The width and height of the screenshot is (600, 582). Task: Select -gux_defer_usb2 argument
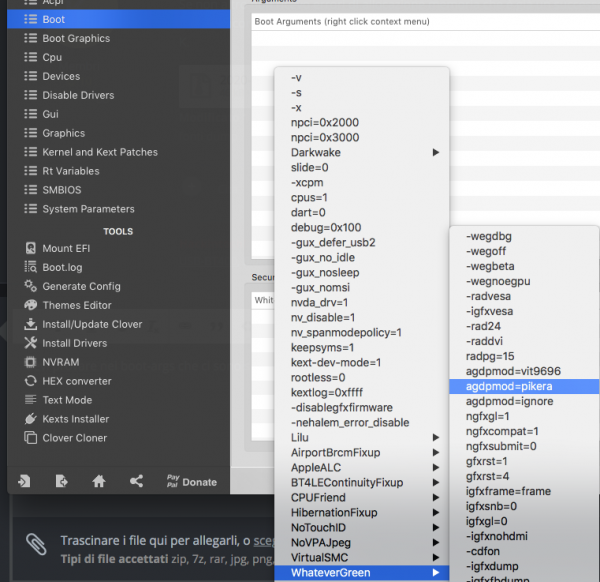(362, 243)
